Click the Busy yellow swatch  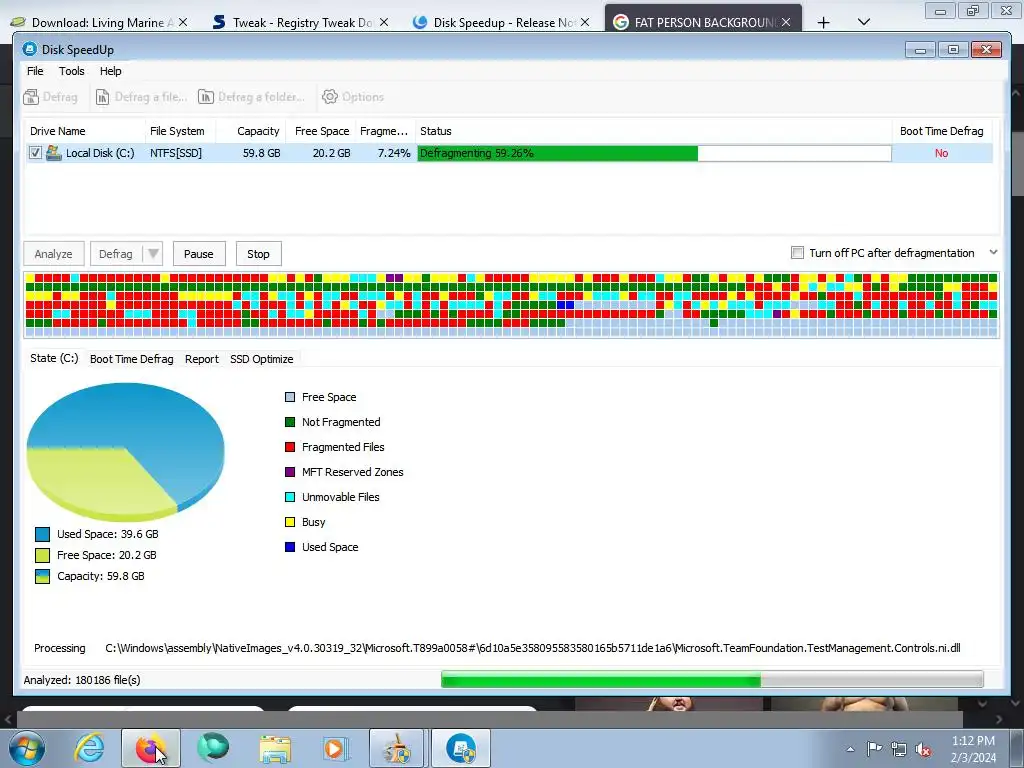click(290, 522)
